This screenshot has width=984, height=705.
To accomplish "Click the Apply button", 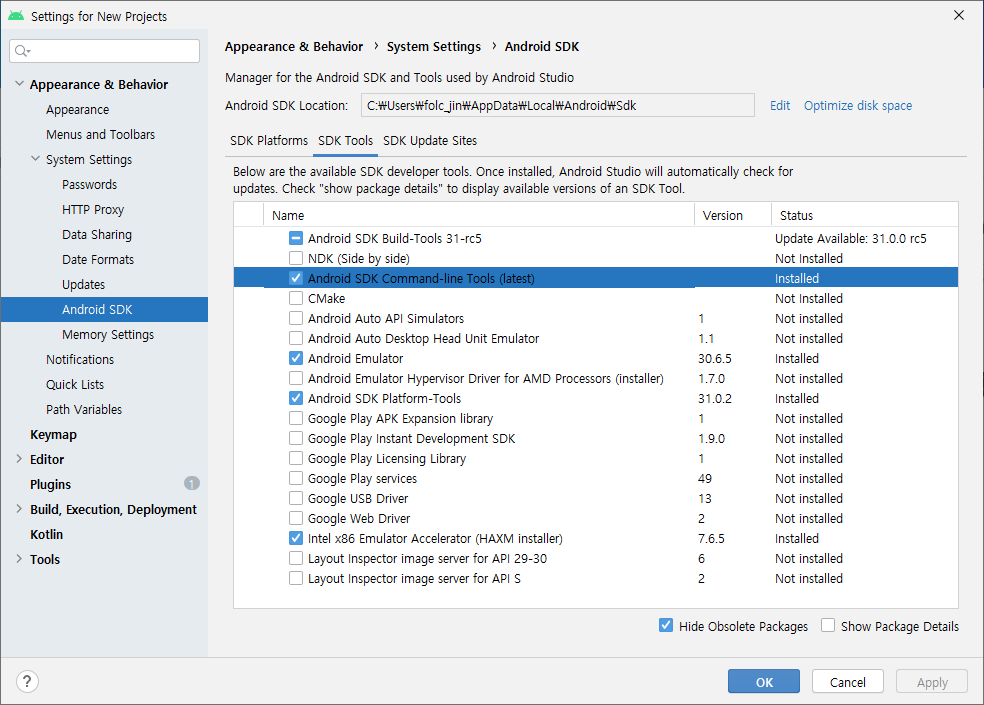I will (932, 682).
